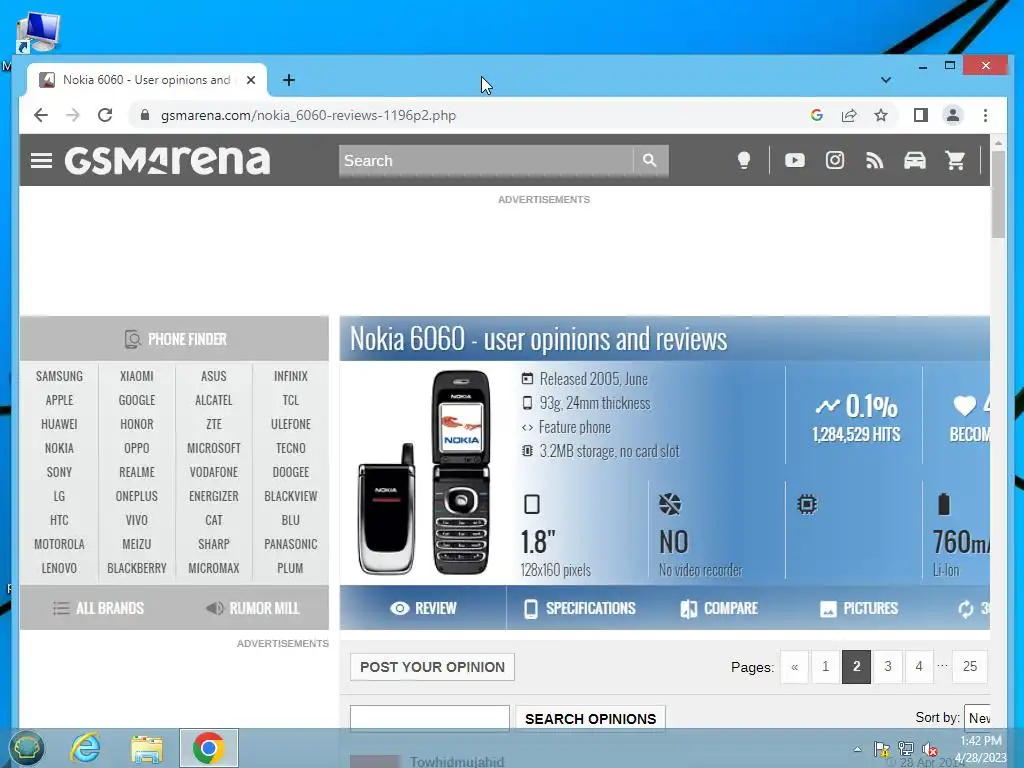Open the car (EV) icon in header

915,161
